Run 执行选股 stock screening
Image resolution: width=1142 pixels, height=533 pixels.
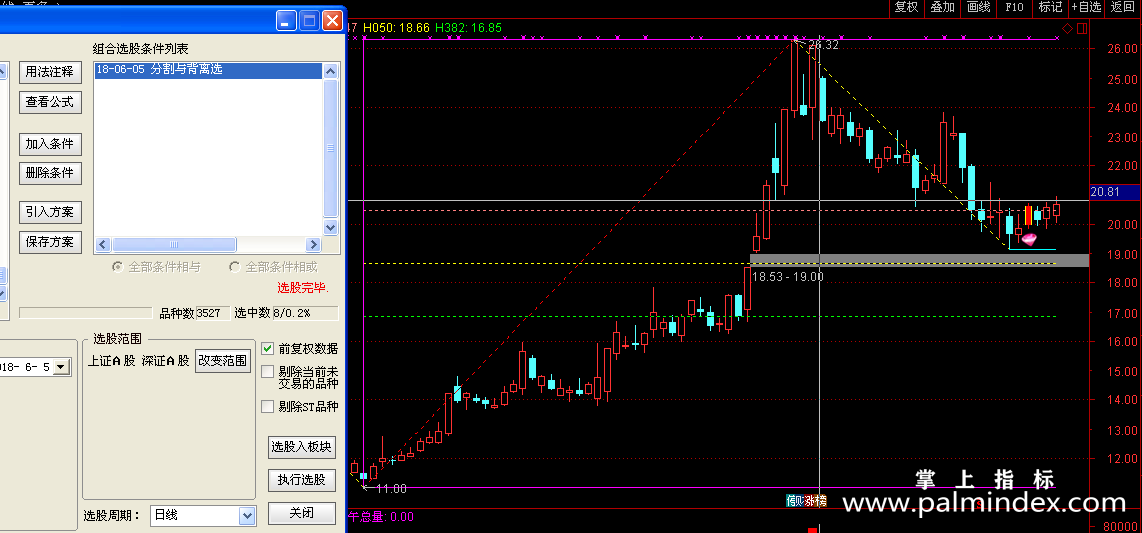click(x=302, y=480)
